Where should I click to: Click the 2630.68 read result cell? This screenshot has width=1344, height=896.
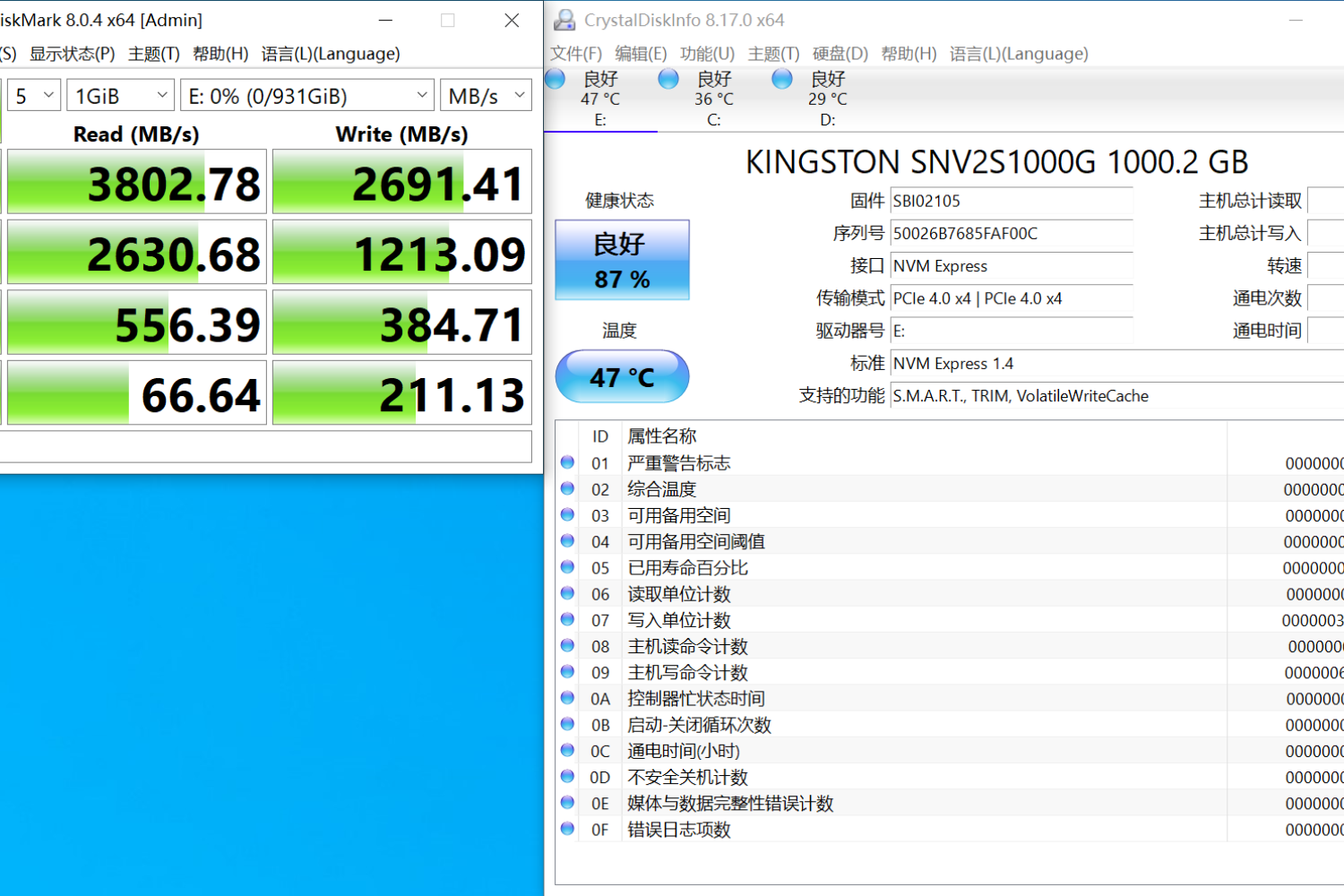click(x=137, y=252)
